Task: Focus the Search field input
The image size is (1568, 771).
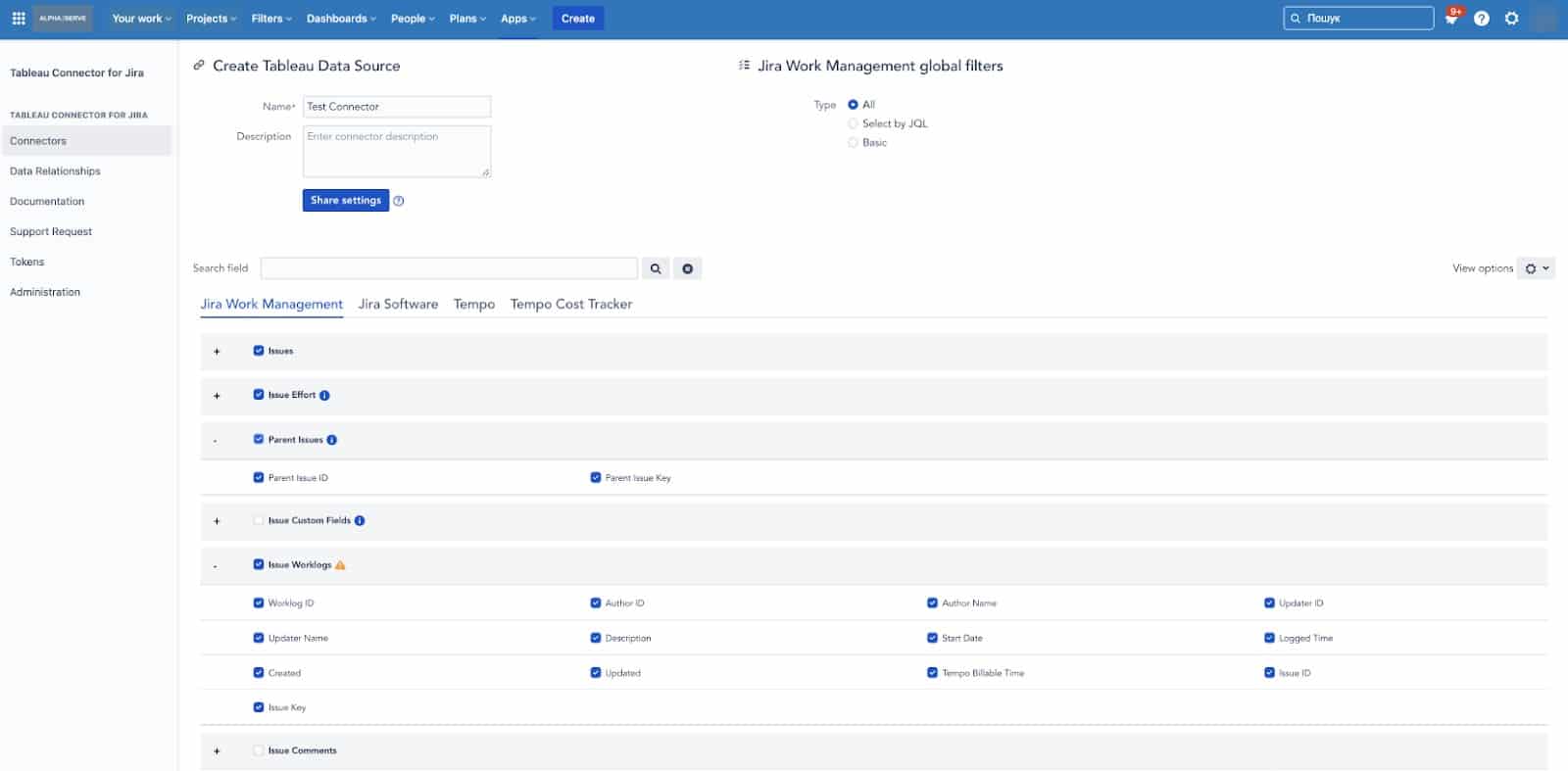Action: tap(449, 268)
